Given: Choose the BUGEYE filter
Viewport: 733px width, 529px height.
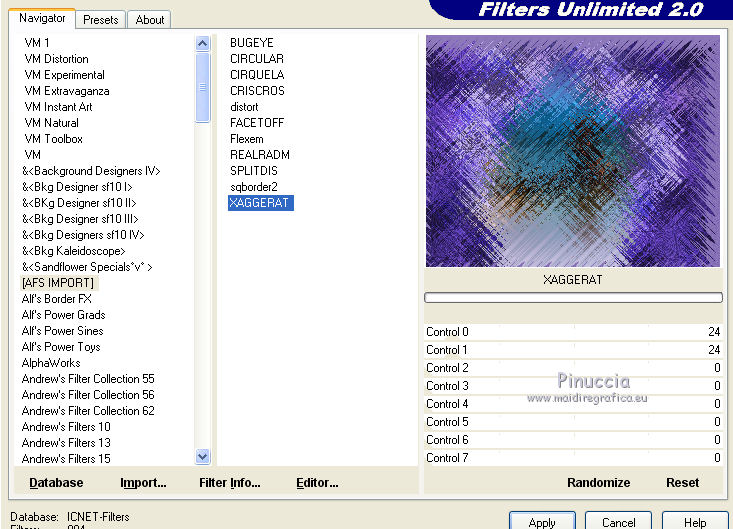Looking at the screenshot, I should point(252,43).
